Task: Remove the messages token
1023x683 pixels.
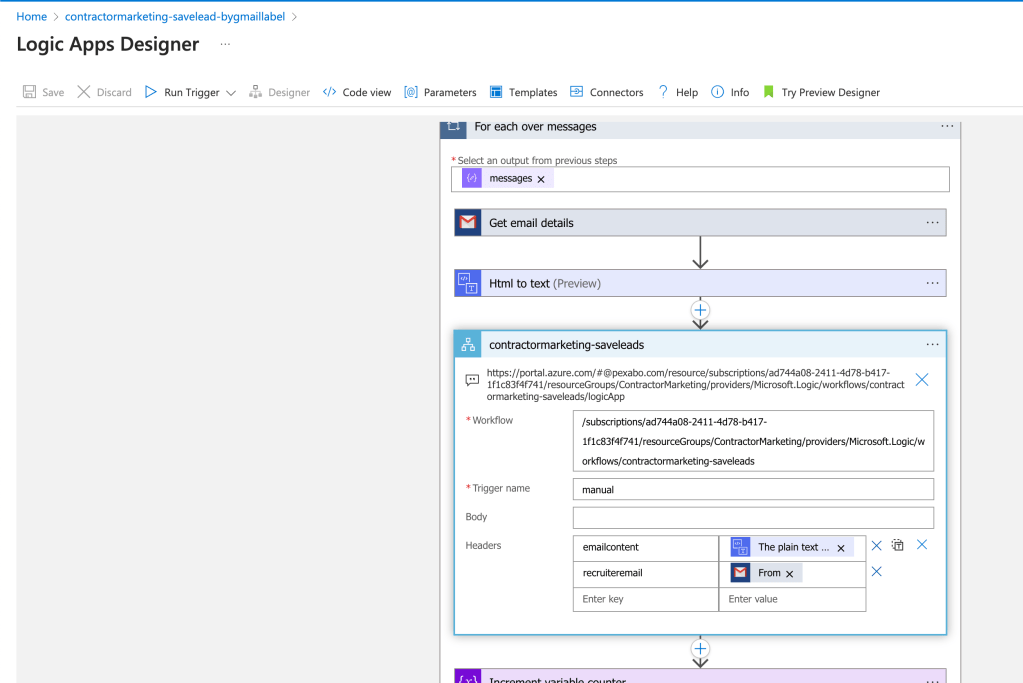Action: coord(541,179)
